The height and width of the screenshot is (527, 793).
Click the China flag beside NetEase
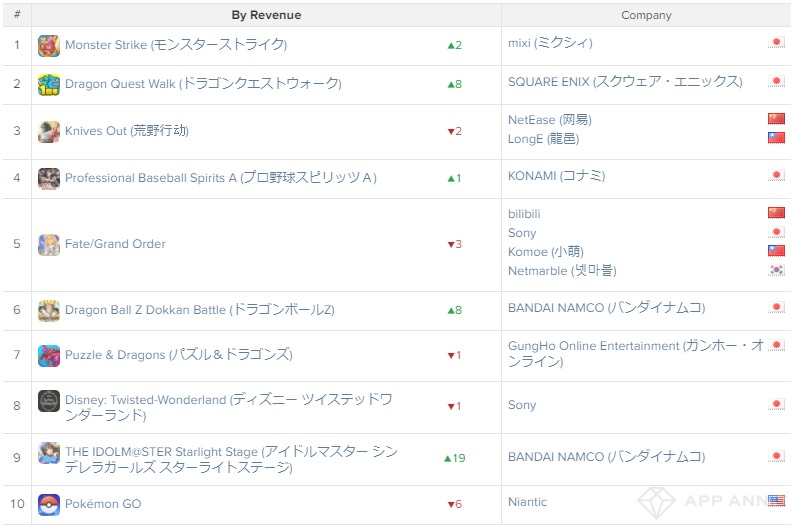click(776, 119)
